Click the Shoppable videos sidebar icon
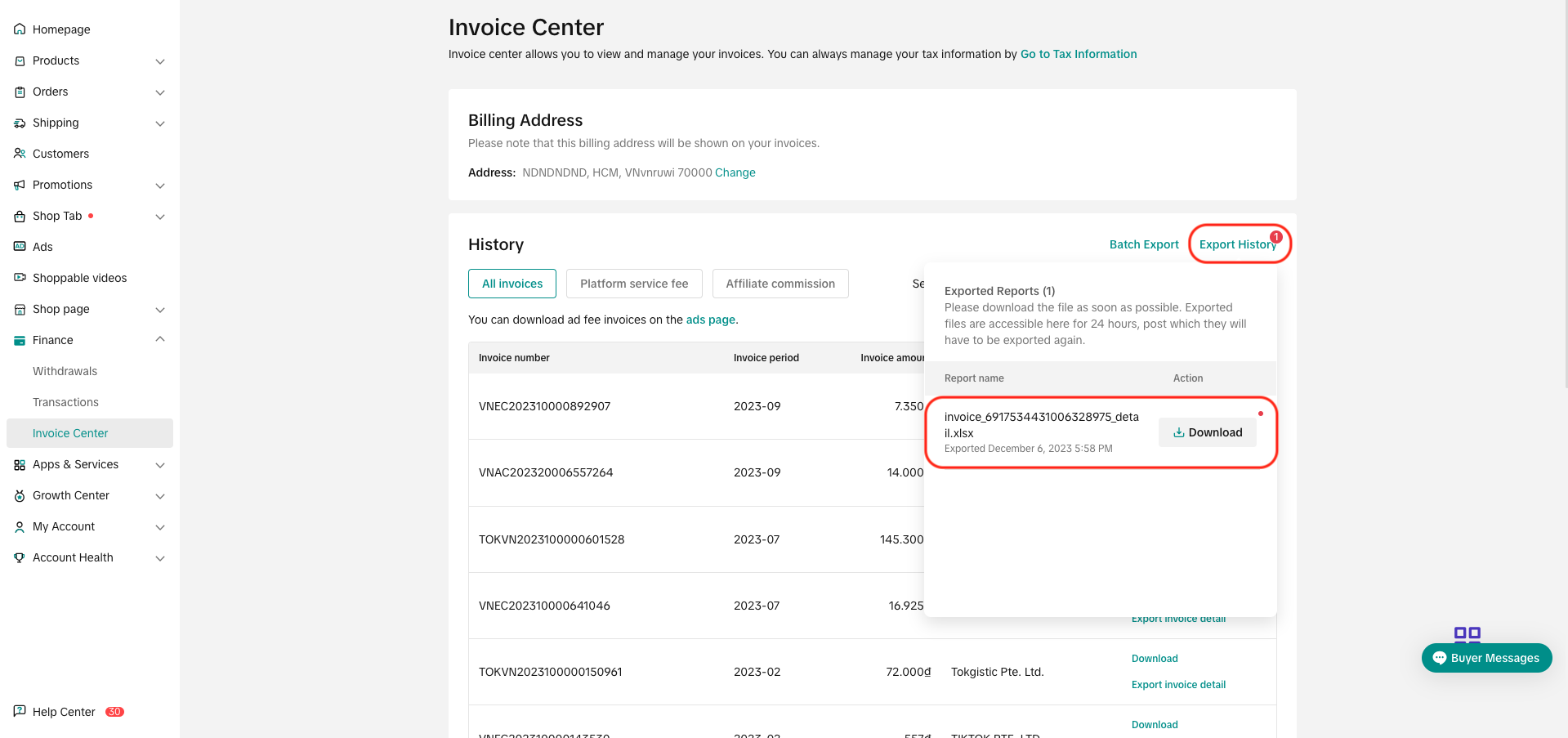1568x738 pixels. [19, 277]
